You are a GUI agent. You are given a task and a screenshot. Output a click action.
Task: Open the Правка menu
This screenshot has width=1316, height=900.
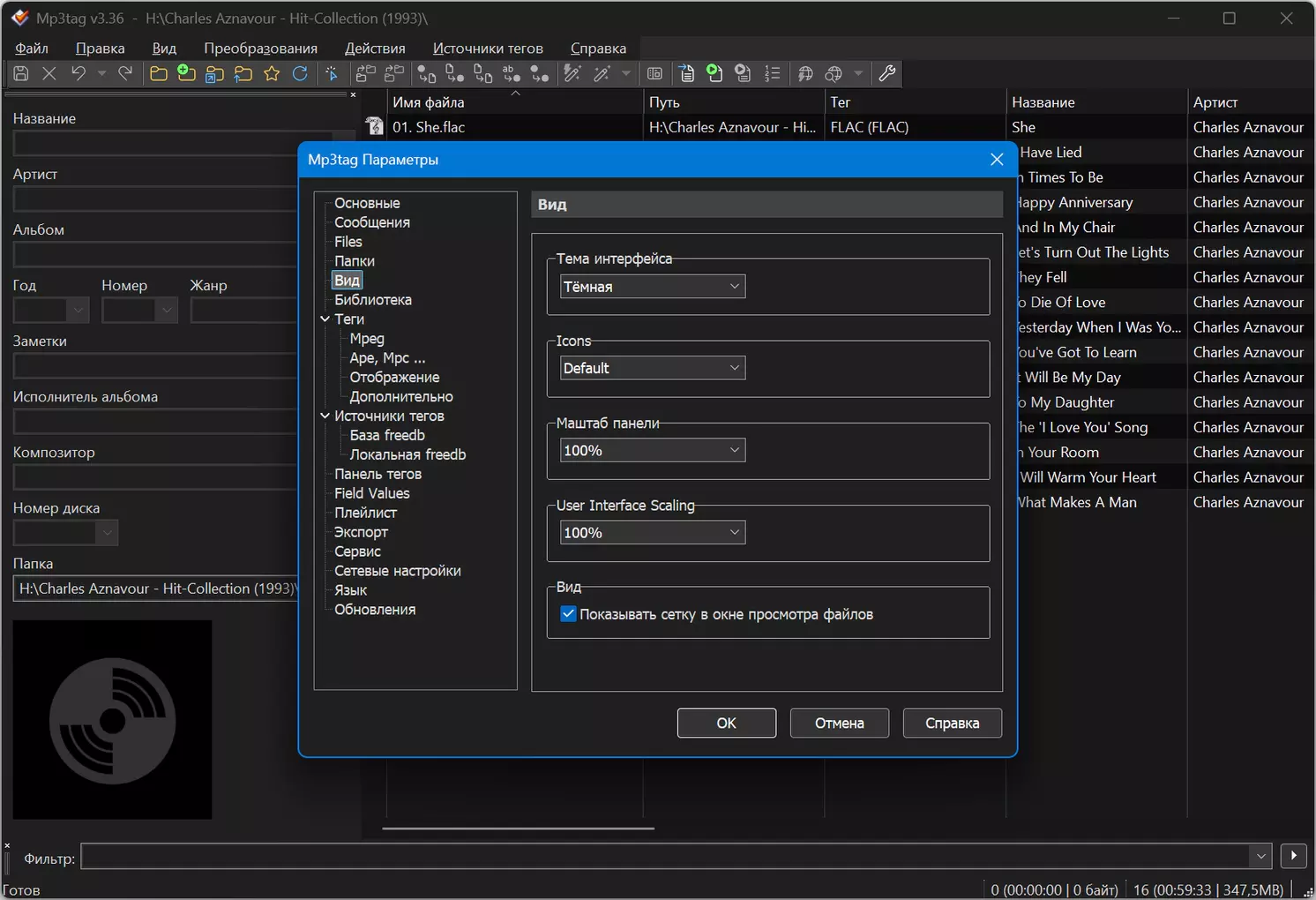click(100, 49)
